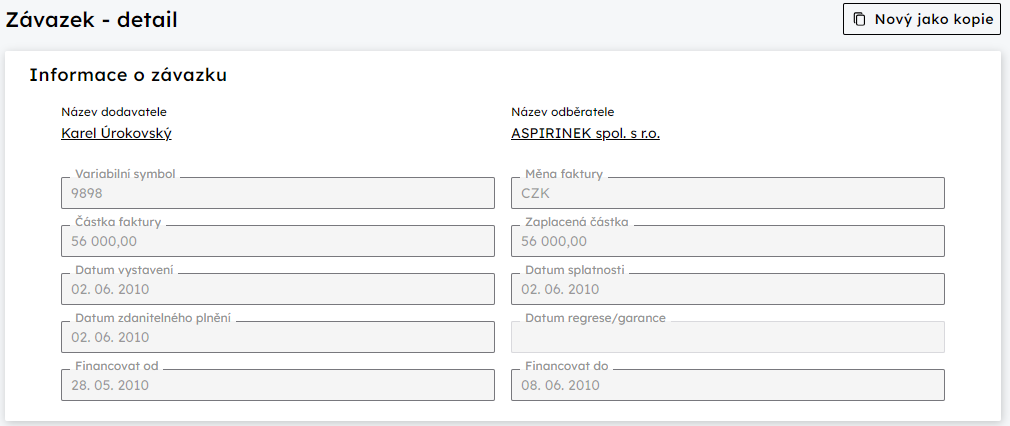
Task: Select the Variabilní symbol field showing 9898
Action: click(x=278, y=193)
